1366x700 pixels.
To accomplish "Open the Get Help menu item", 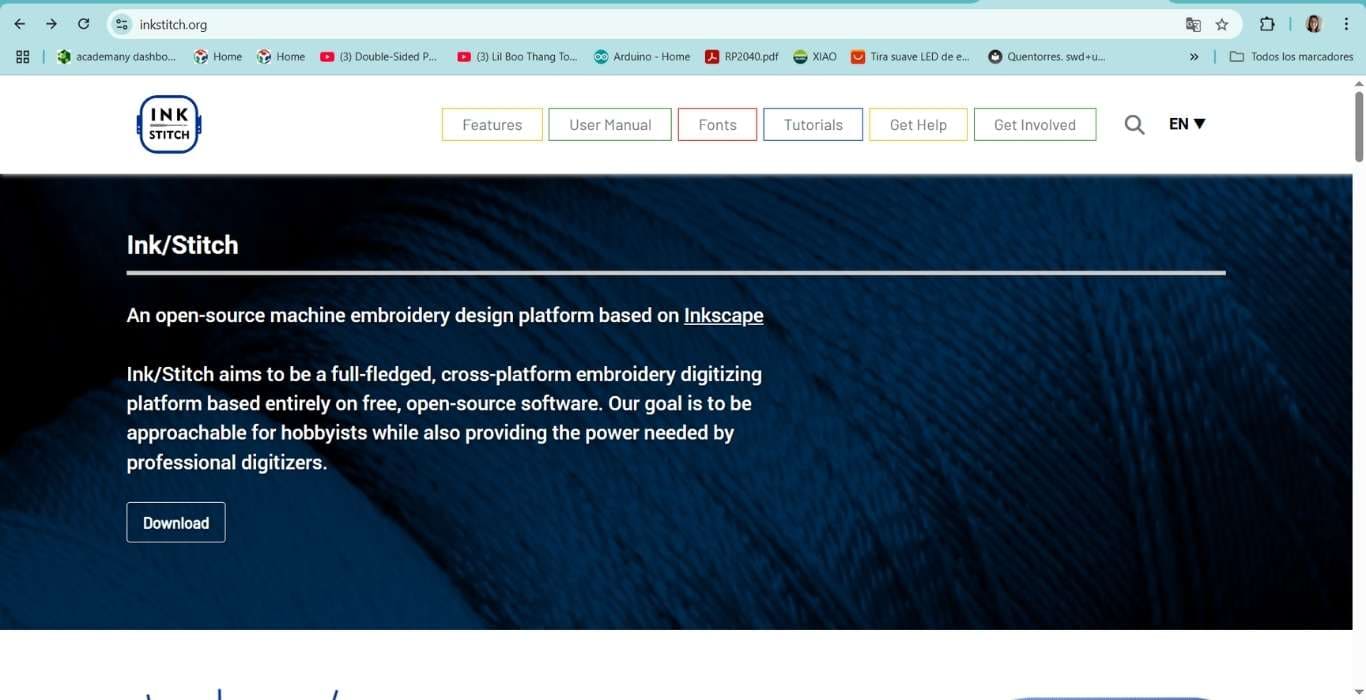I will 918,125.
